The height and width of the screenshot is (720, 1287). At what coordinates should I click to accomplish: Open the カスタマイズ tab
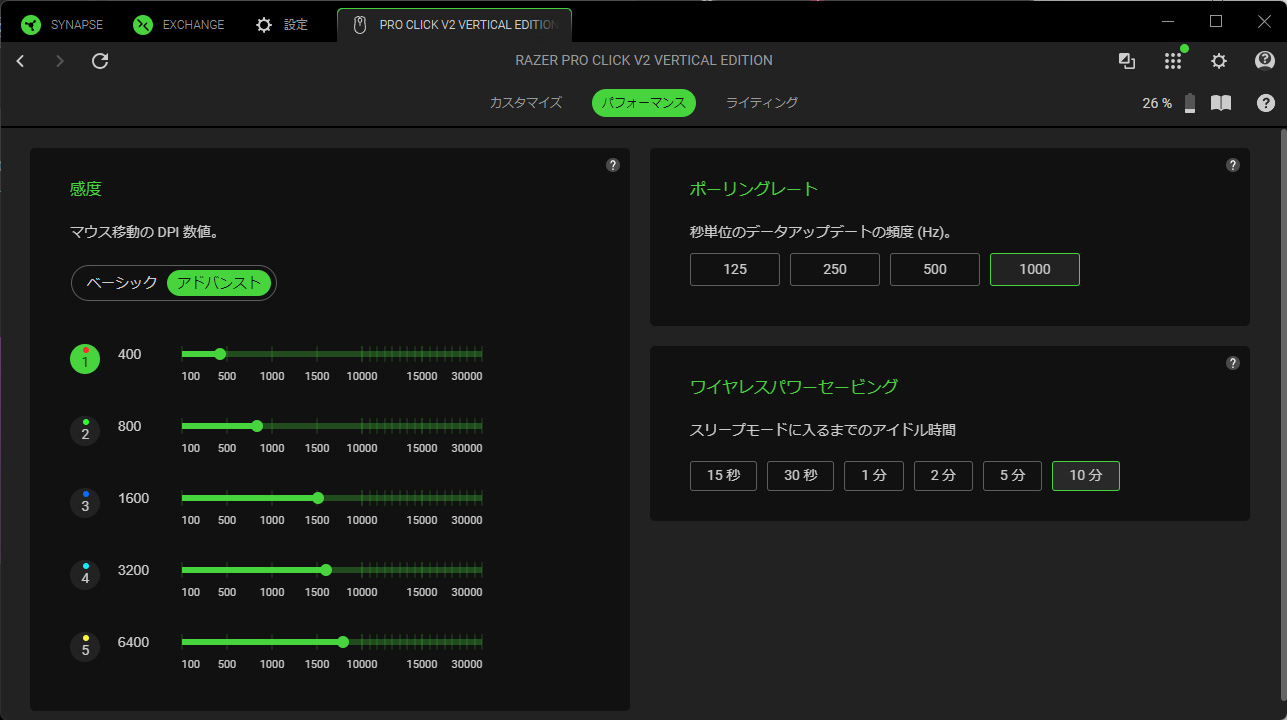tap(526, 103)
